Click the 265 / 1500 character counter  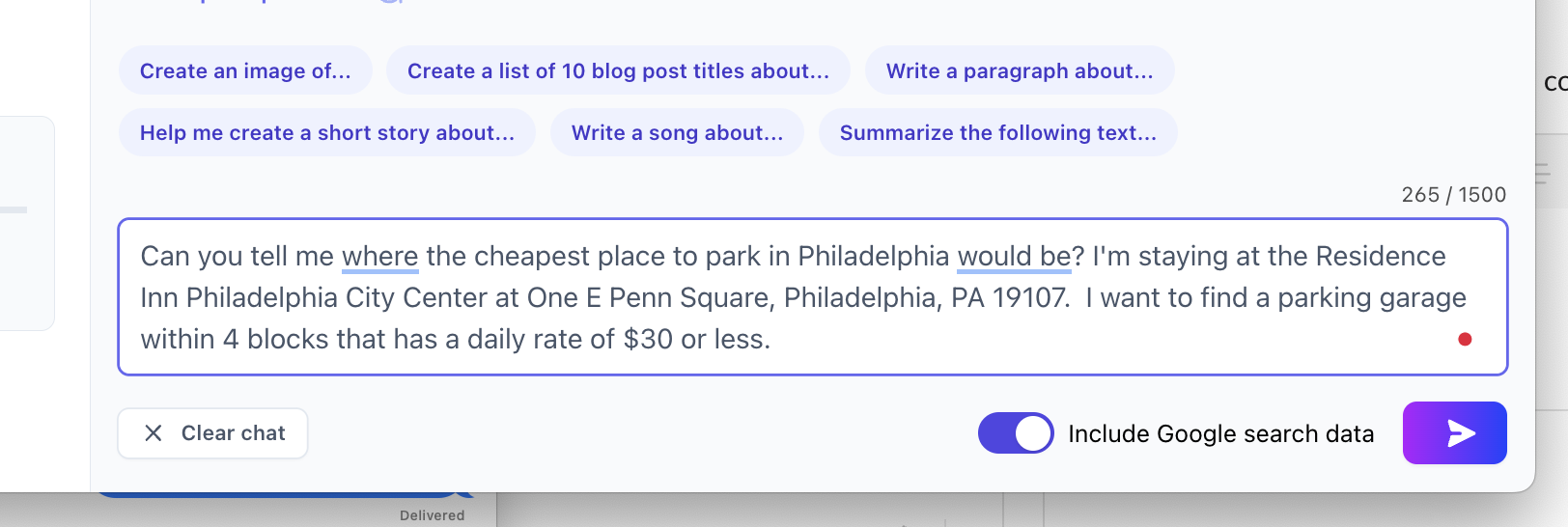(1453, 195)
